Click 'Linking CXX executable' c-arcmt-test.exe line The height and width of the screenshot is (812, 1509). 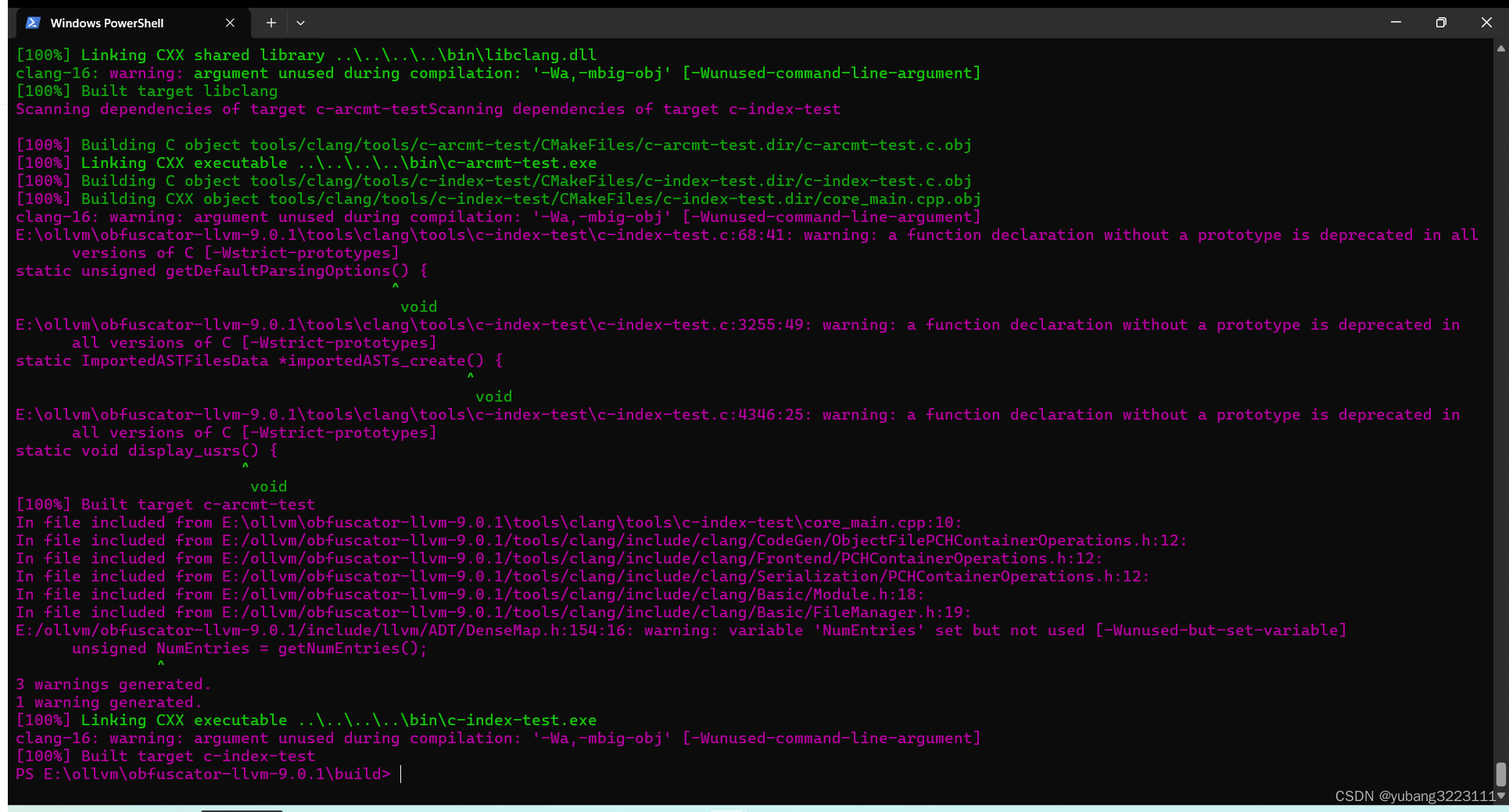(306, 163)
